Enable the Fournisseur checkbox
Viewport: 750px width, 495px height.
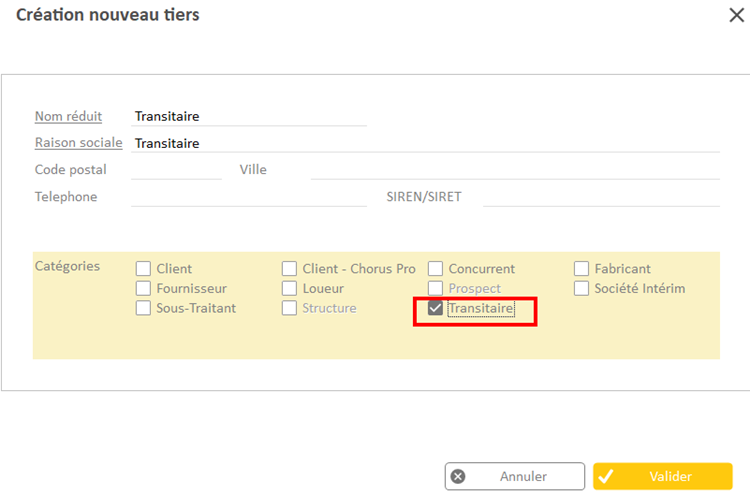[x=144, y=289]
